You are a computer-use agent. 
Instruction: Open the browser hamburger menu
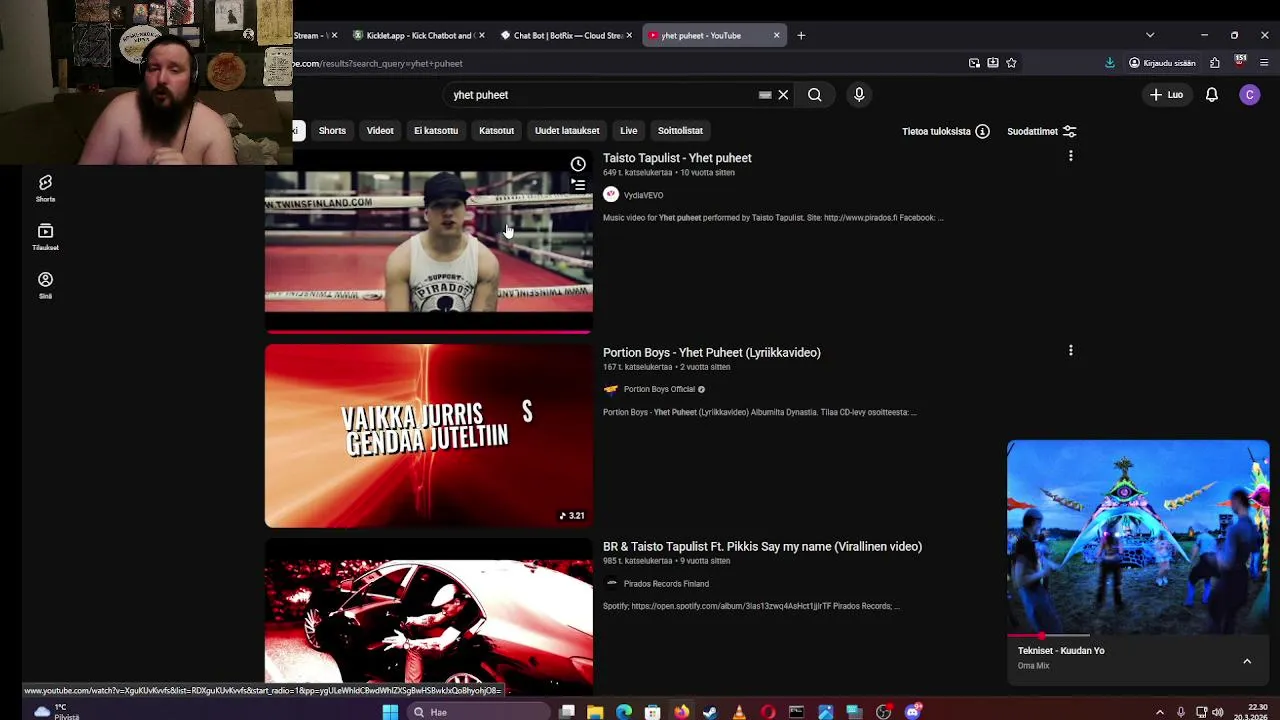point(1264,63)
